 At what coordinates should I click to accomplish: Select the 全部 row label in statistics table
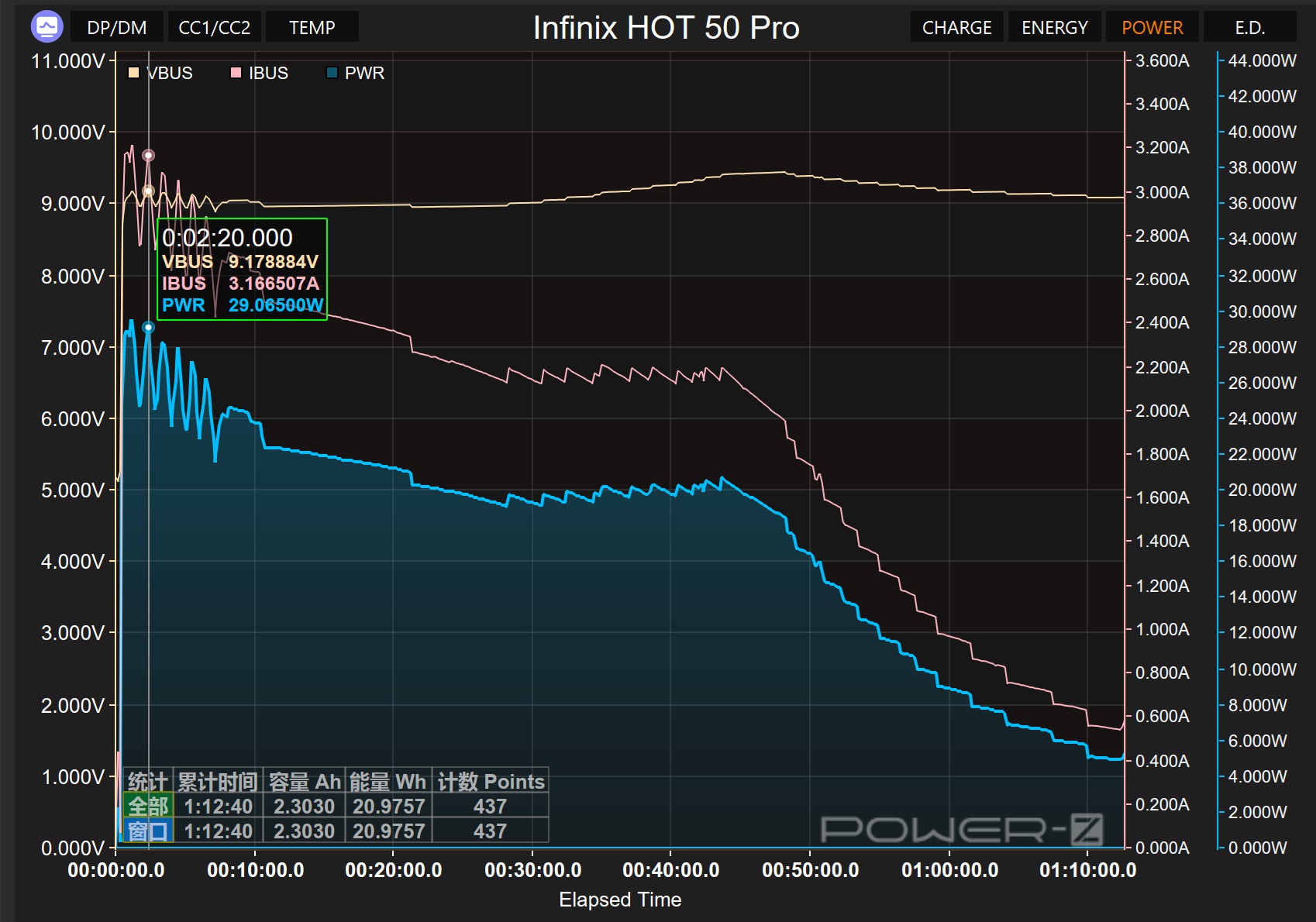pyautogui.click(x=148, y=807)
